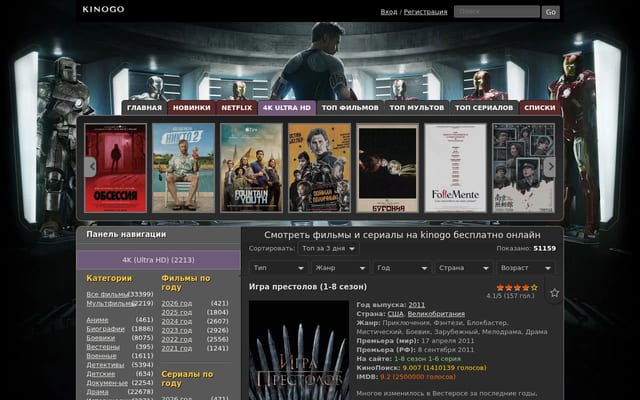The width and height of the screenshot is (640, 400).
Task: Open the Мультфильмы category
Action: [110, 303]
